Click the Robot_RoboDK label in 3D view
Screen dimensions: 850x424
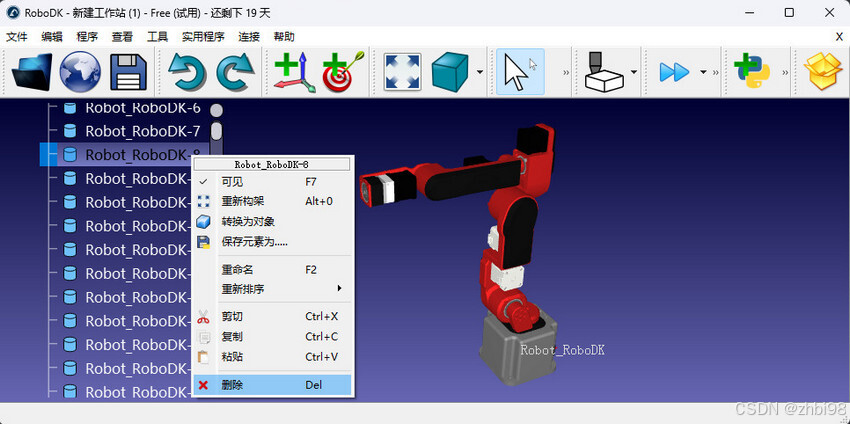point(562,350)
